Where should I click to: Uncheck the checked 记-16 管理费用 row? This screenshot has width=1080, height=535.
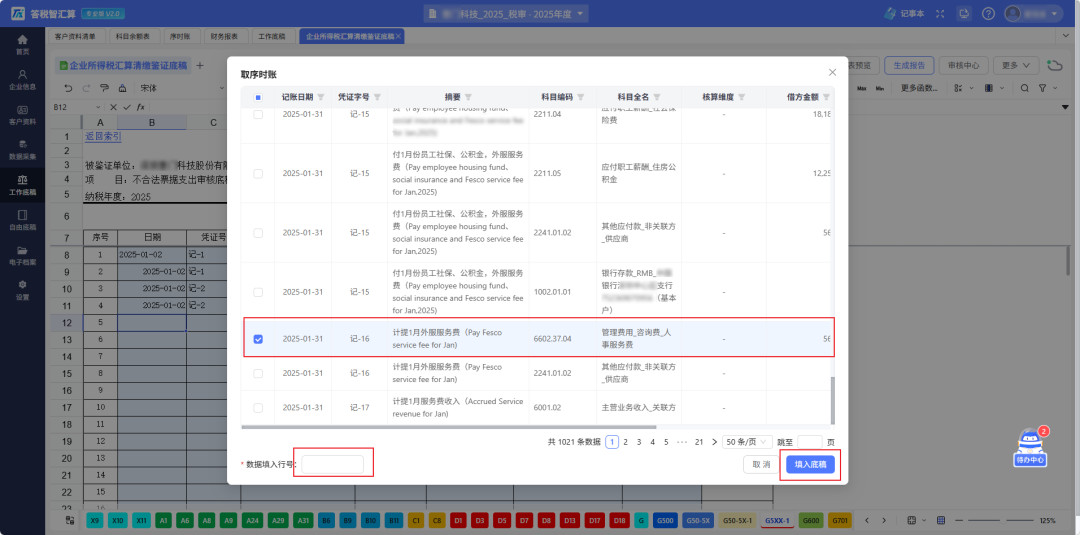tap(258, 339)
